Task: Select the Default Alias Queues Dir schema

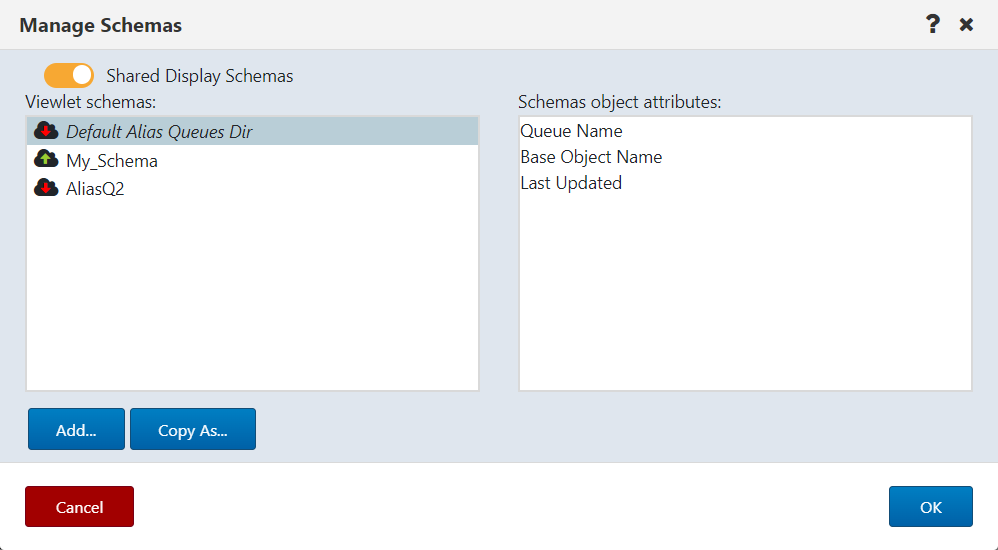Action: point(253,131)
